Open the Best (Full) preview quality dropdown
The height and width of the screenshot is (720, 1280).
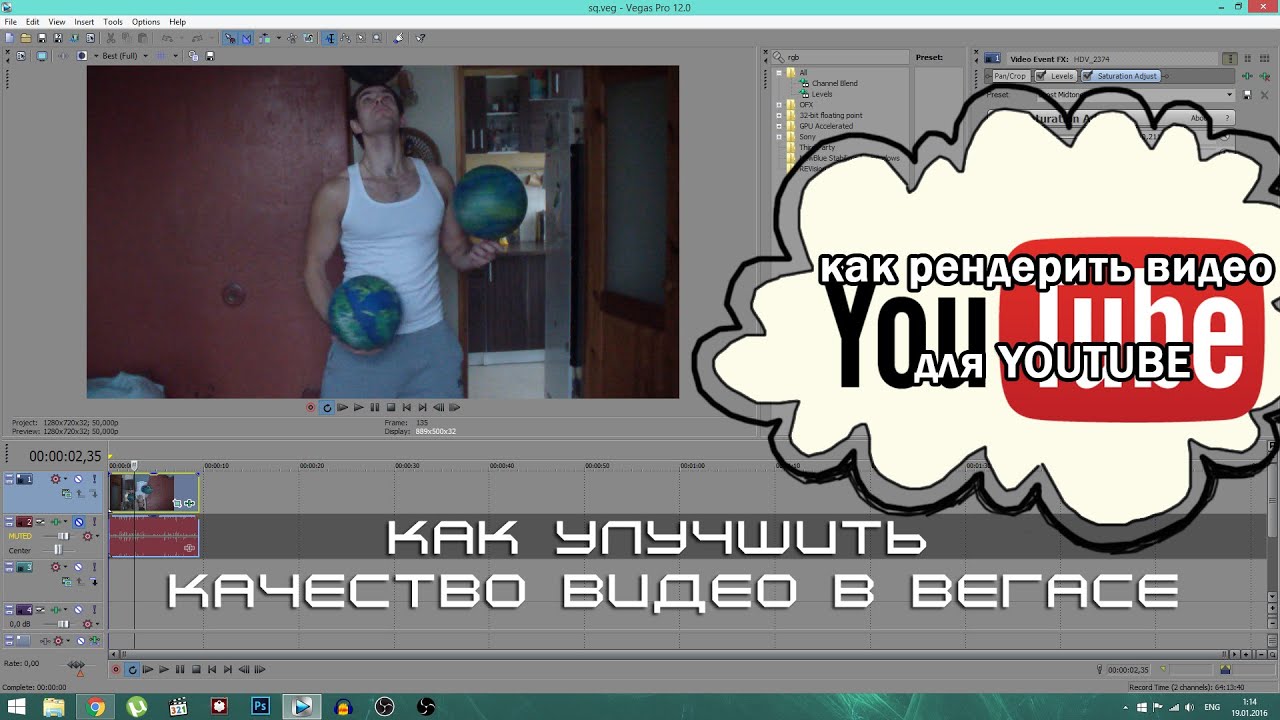coord(126,56)
